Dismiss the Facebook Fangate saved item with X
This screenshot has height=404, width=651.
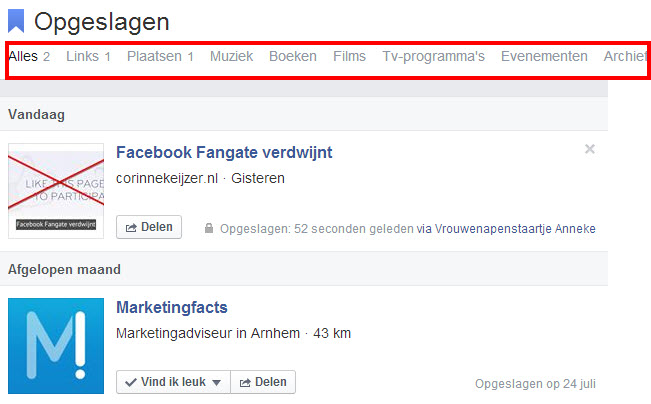tap(590, 149)
